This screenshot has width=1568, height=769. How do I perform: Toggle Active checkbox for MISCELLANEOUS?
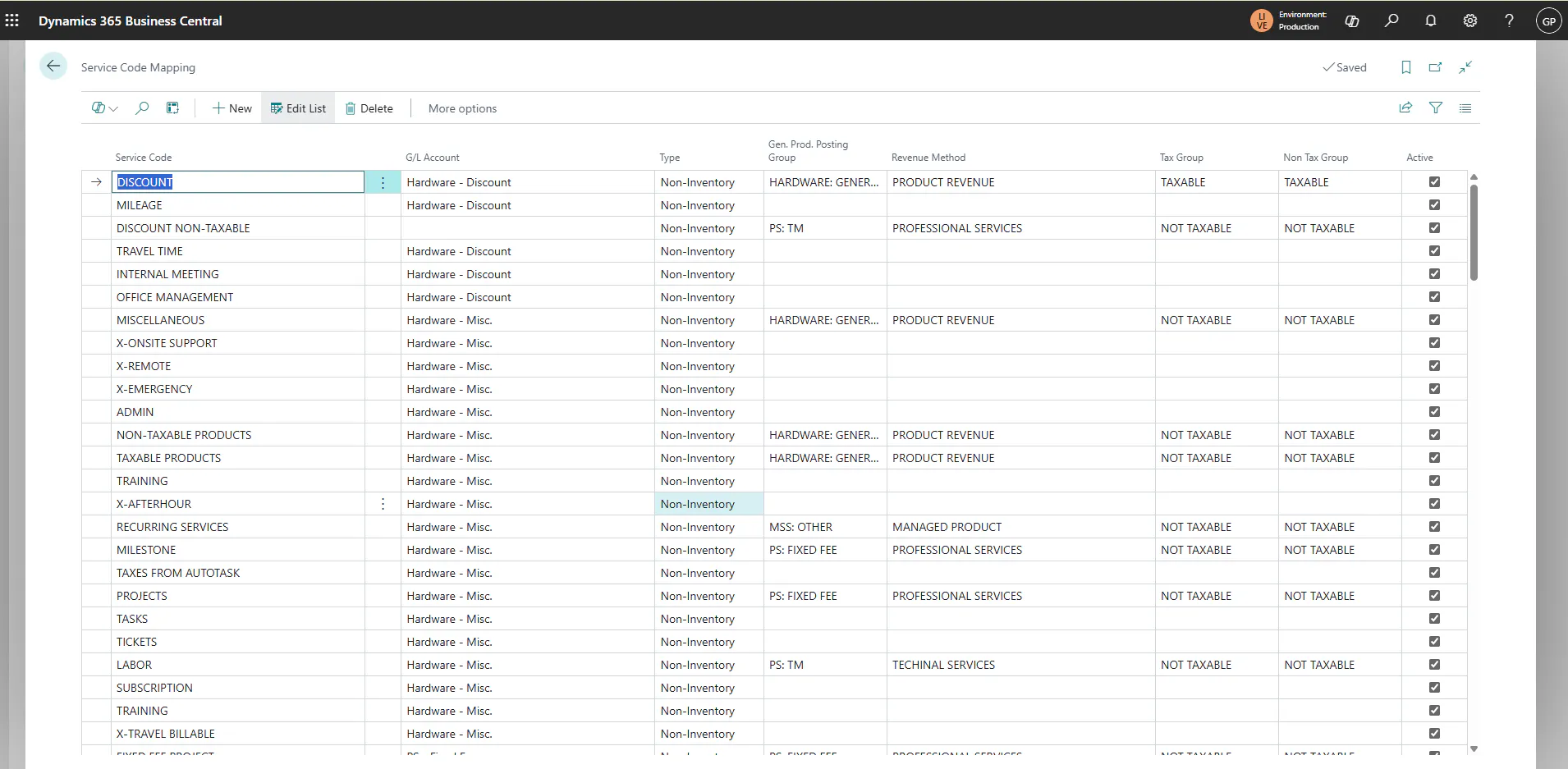tap(1434, 319)
